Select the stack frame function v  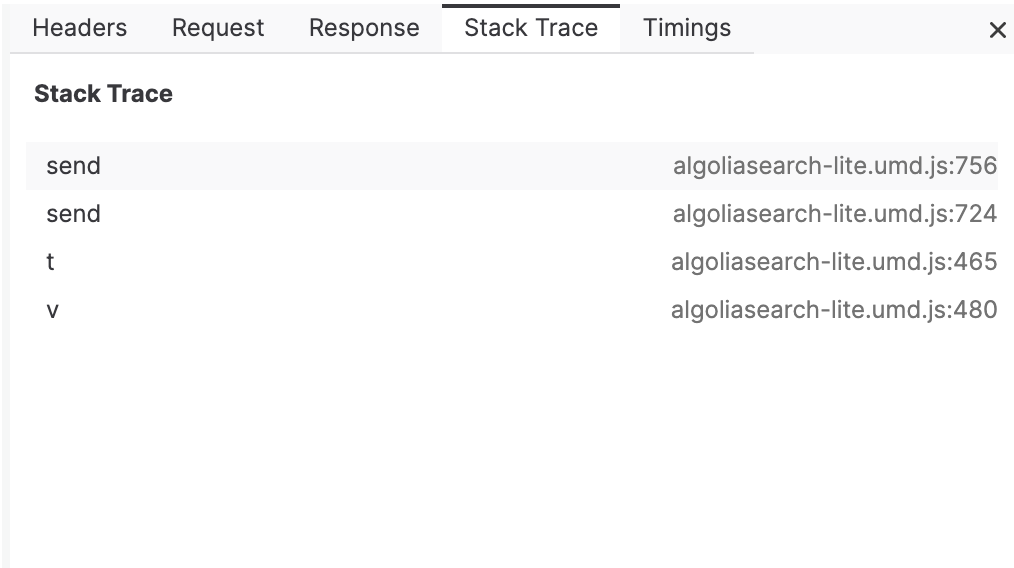tap(52, 310)
